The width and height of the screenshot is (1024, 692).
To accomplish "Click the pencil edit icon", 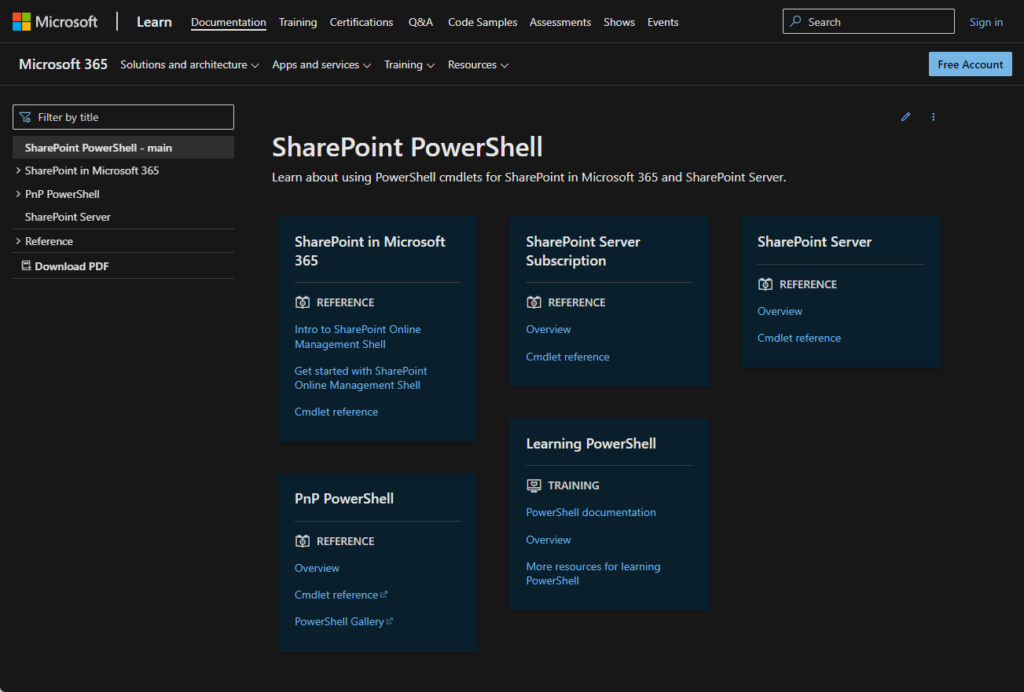I will click(905, 117).
